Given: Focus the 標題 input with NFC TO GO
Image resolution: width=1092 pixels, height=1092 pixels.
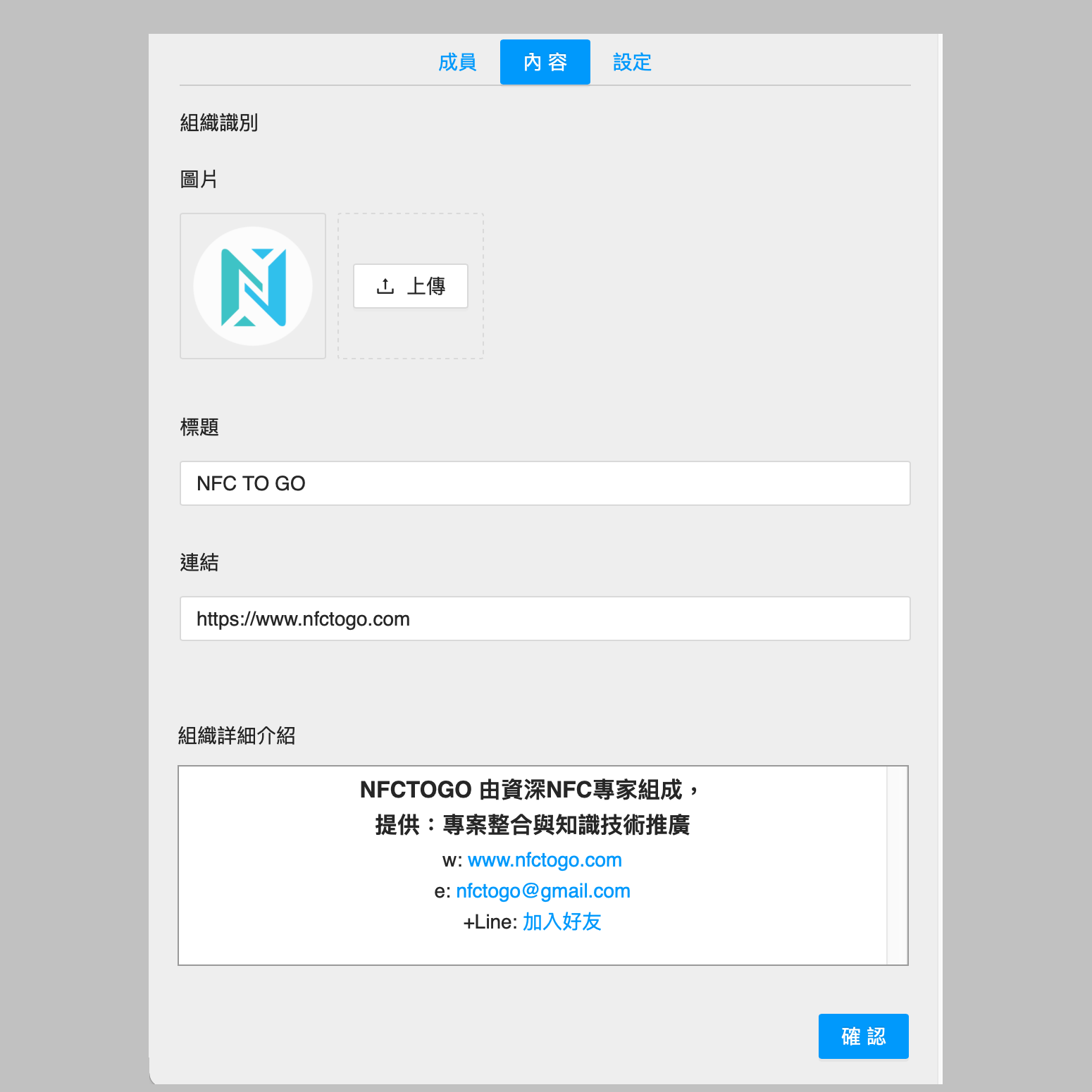Looking at the screenshot, I should tap(545, 483).
